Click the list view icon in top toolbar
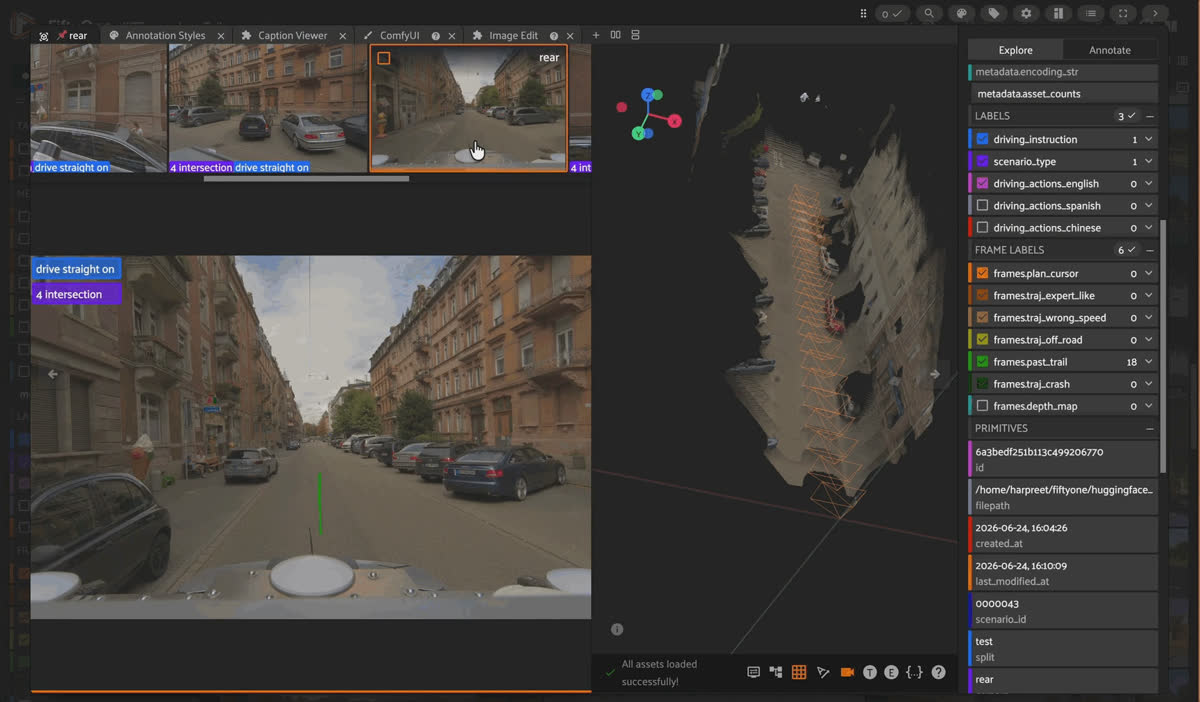1200x702 pixels. [1090, 14]
